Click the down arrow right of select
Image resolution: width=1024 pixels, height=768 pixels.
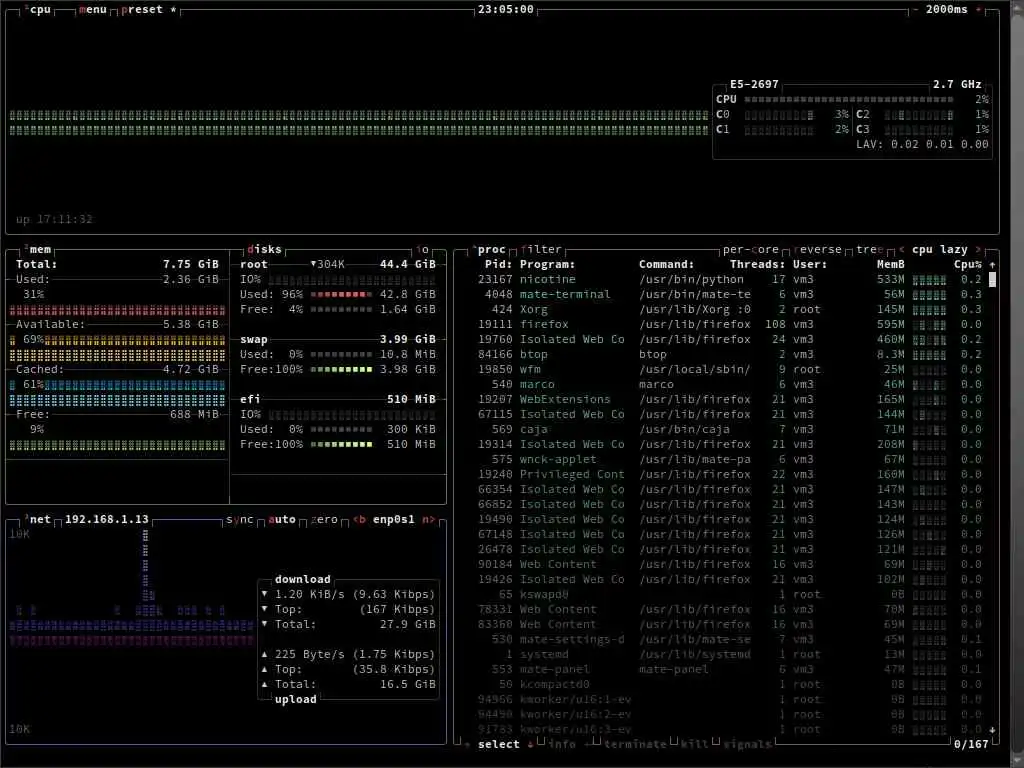pos(530,744)
